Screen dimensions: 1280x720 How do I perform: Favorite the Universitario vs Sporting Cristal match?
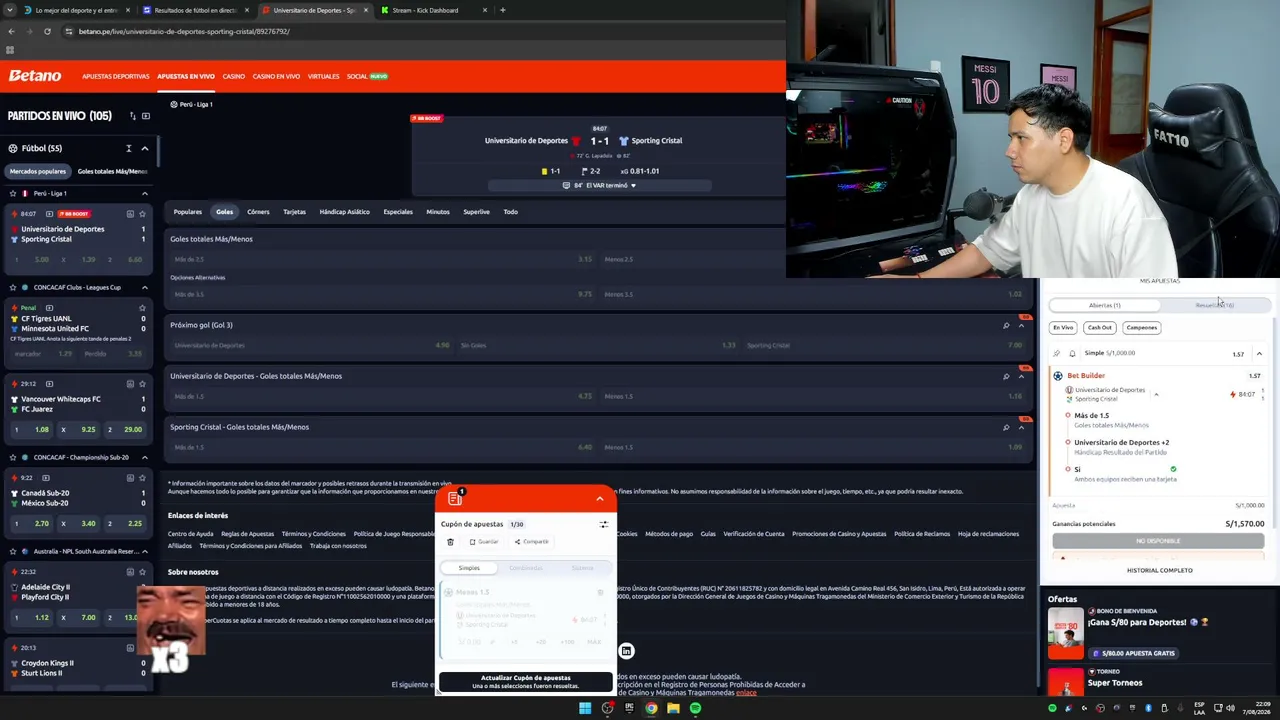[142, 214]
